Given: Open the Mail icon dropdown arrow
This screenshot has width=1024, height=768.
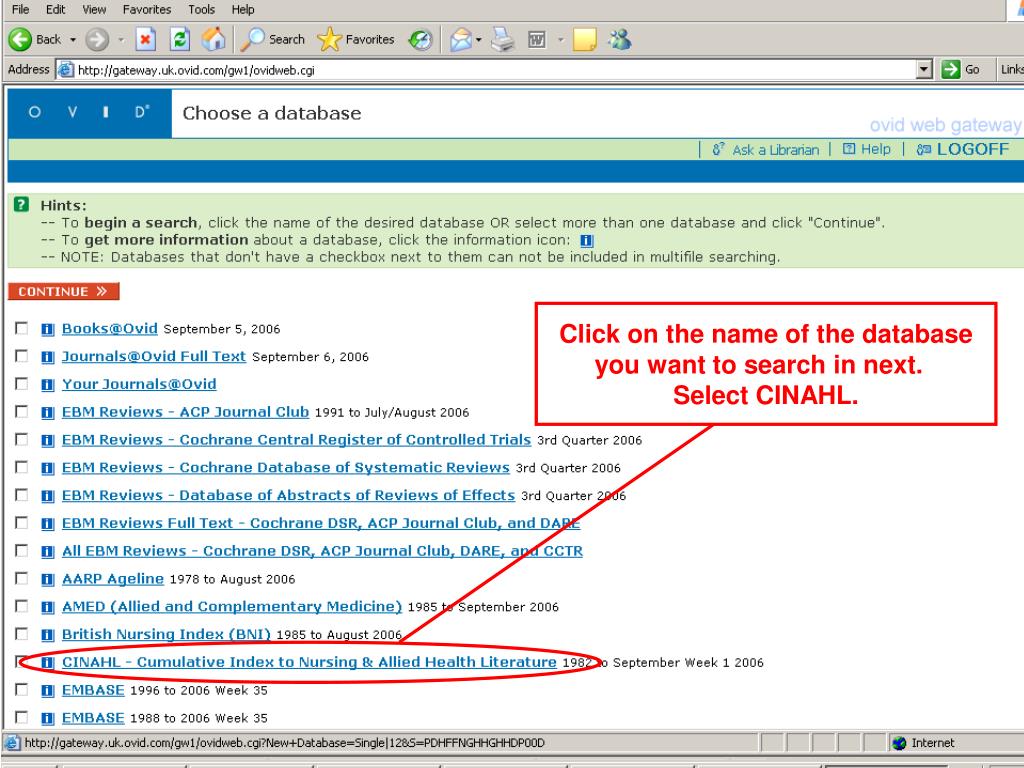Looking at the screenshot, I should pos(479,40).
